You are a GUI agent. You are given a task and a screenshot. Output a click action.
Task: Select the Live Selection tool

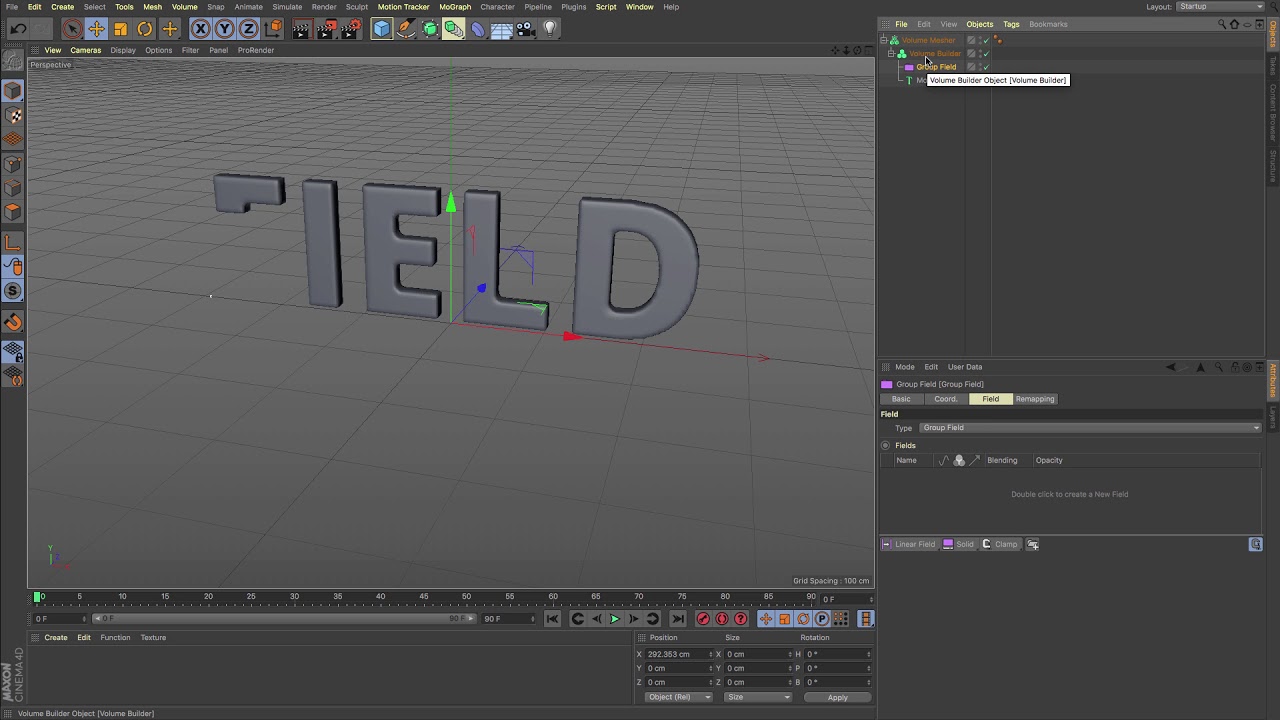click(71, 29)
